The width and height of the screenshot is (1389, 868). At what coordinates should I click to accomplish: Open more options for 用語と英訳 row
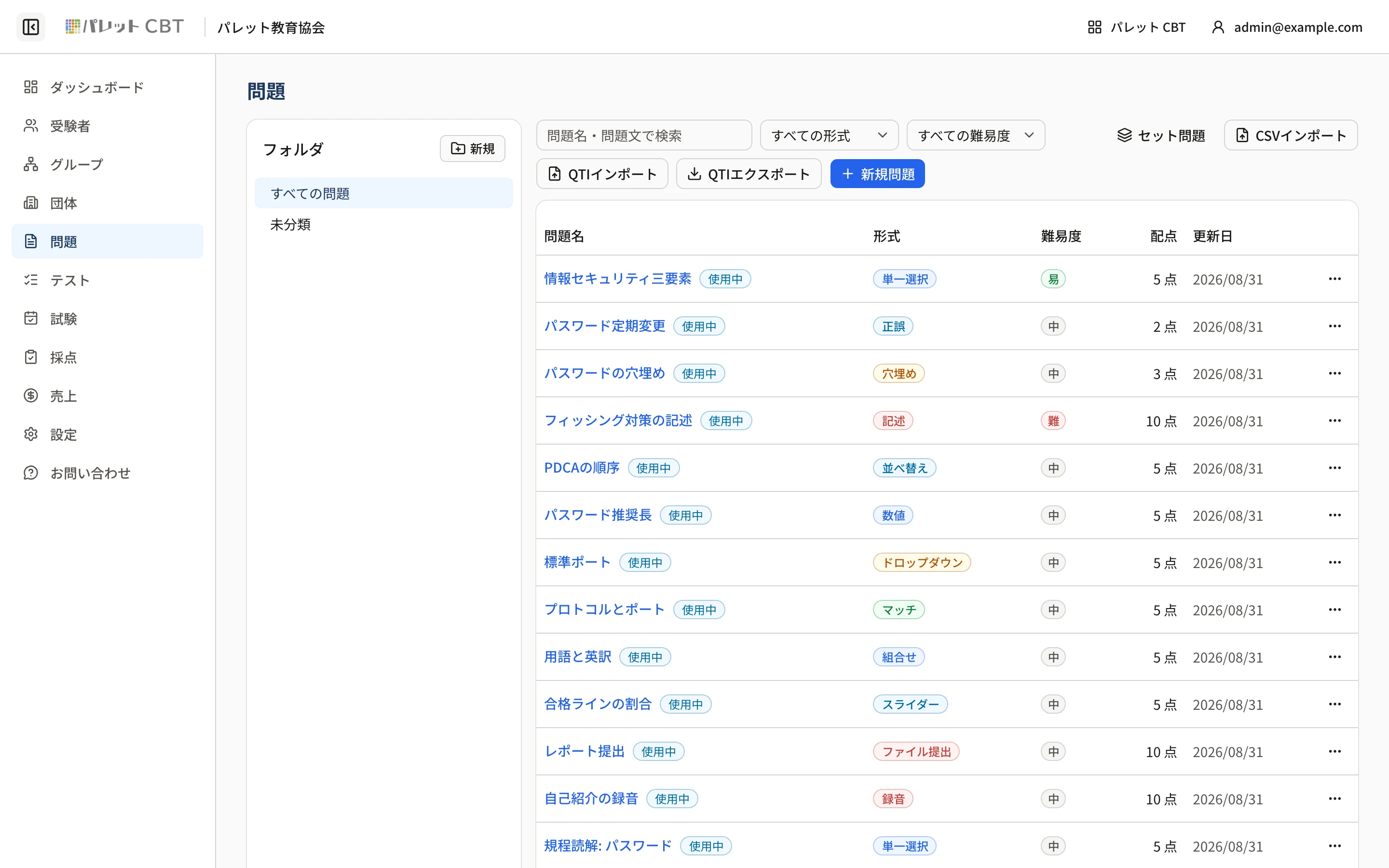click(1335, 657)
